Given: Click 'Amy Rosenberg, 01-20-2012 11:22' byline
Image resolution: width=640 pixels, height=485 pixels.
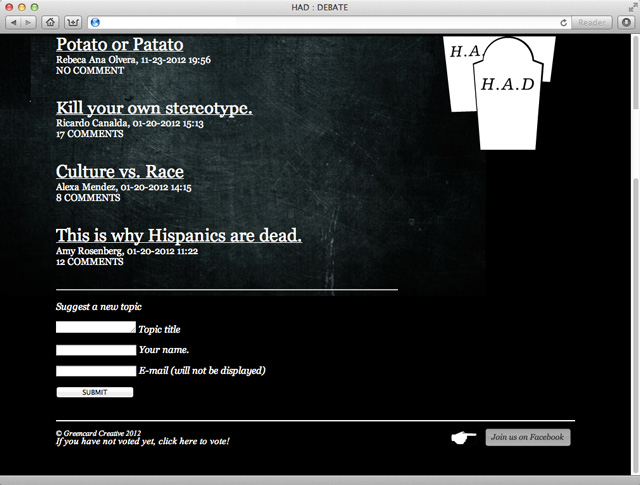Looking at the screenshot, I should click(x=127, y=251).
